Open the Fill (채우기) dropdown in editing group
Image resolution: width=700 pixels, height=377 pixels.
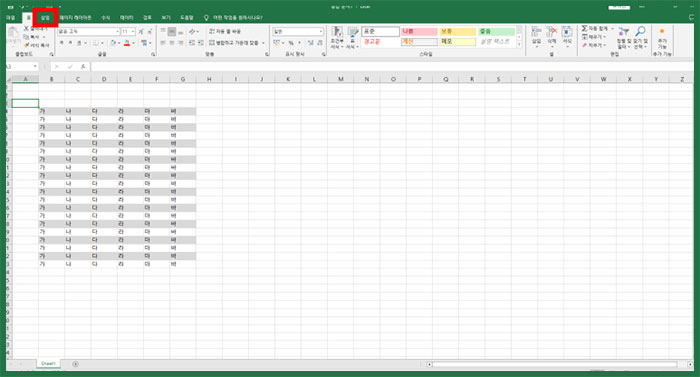click(x=594, y=37)
